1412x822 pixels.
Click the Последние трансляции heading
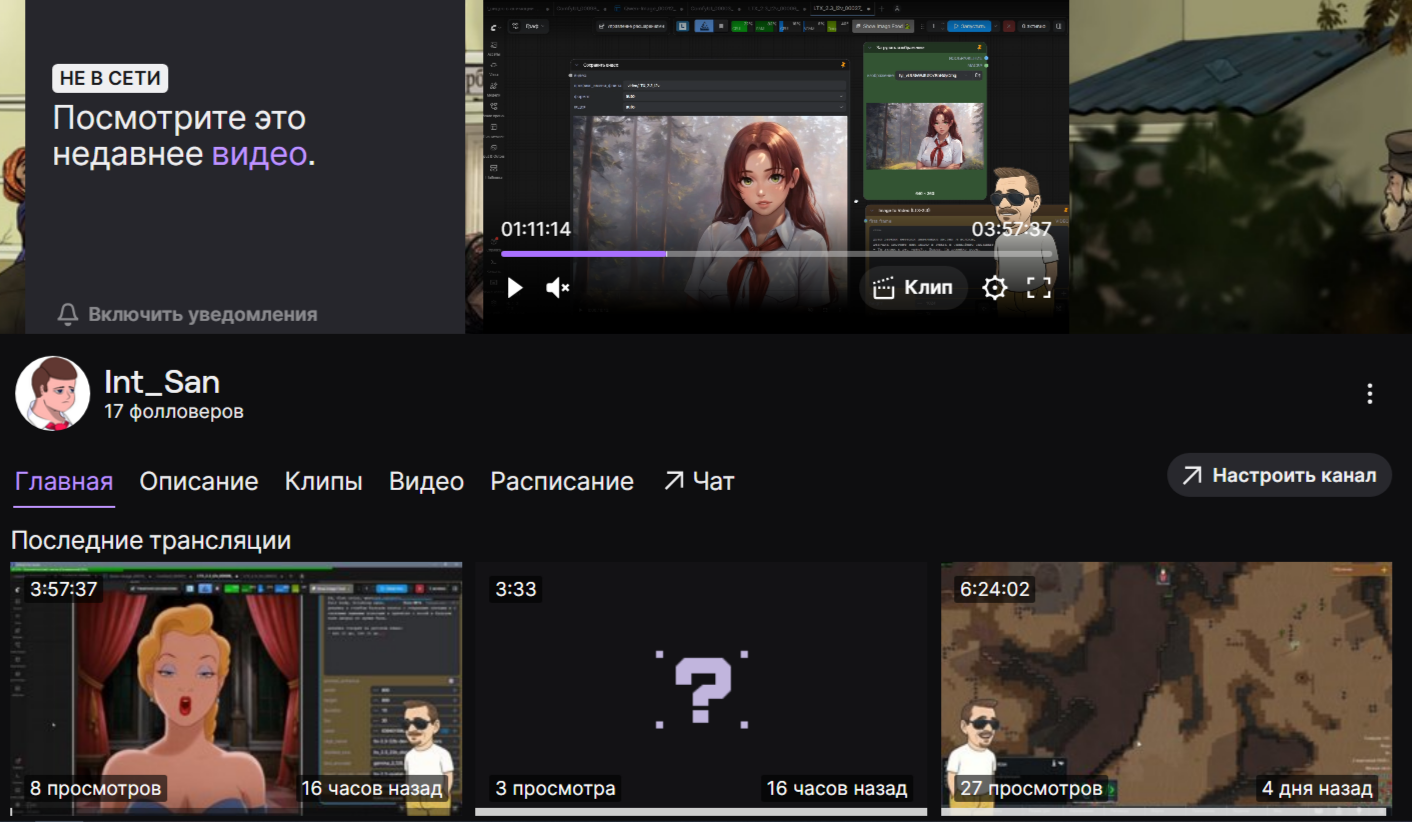click(x=151, y=541)
